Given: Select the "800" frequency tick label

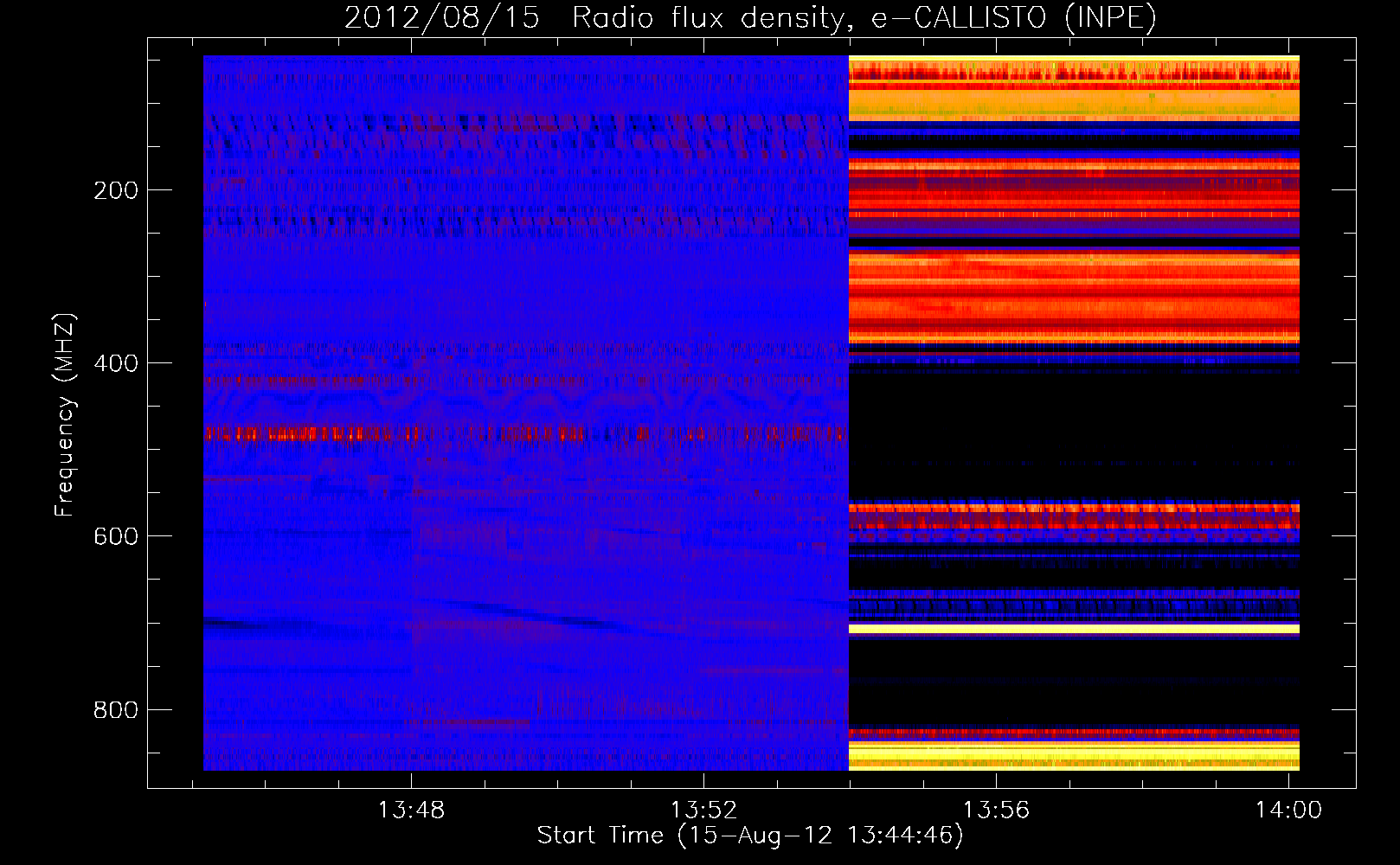Looking at the screenshot, I should pyautogui.click(x=116, y=710).
